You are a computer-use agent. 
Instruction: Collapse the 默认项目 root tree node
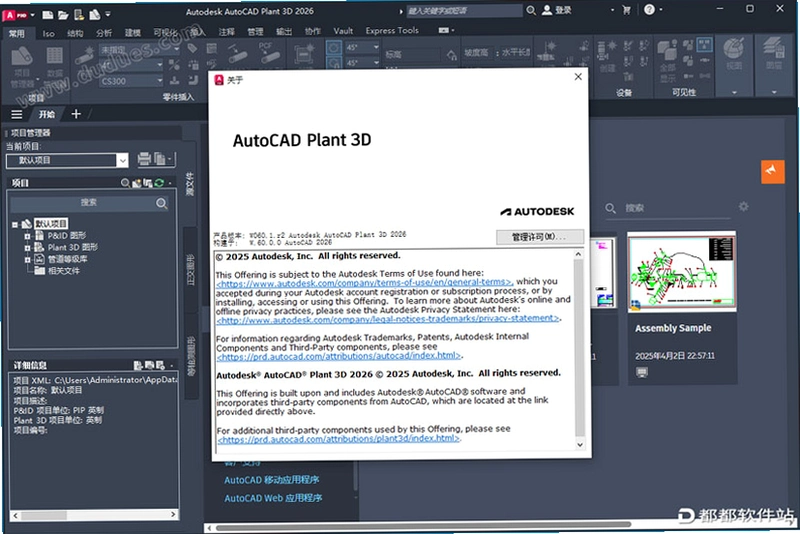[15, 224]
